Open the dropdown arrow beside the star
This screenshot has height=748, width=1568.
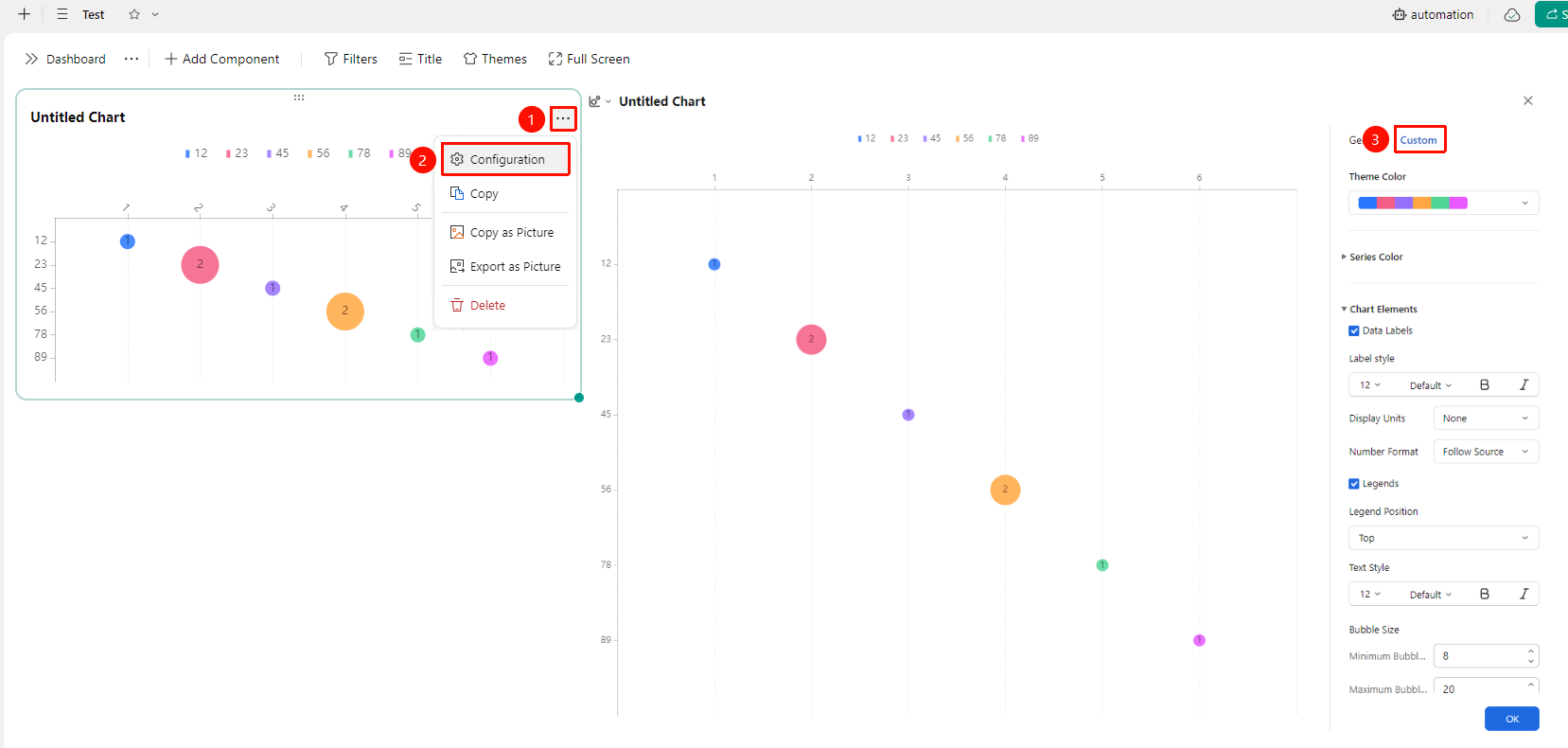tap(155, 14)
